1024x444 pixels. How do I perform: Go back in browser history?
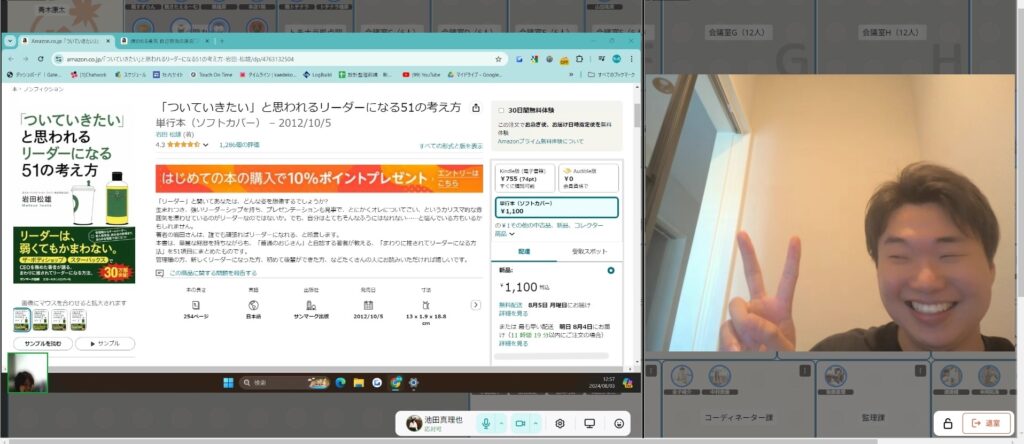[13, 59]
